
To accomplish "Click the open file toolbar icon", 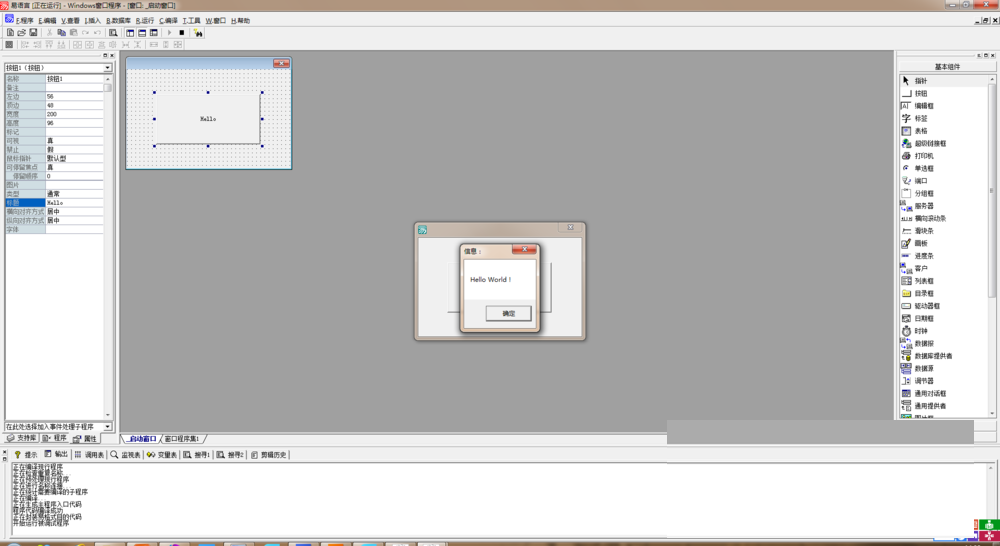I will point(22,33).
